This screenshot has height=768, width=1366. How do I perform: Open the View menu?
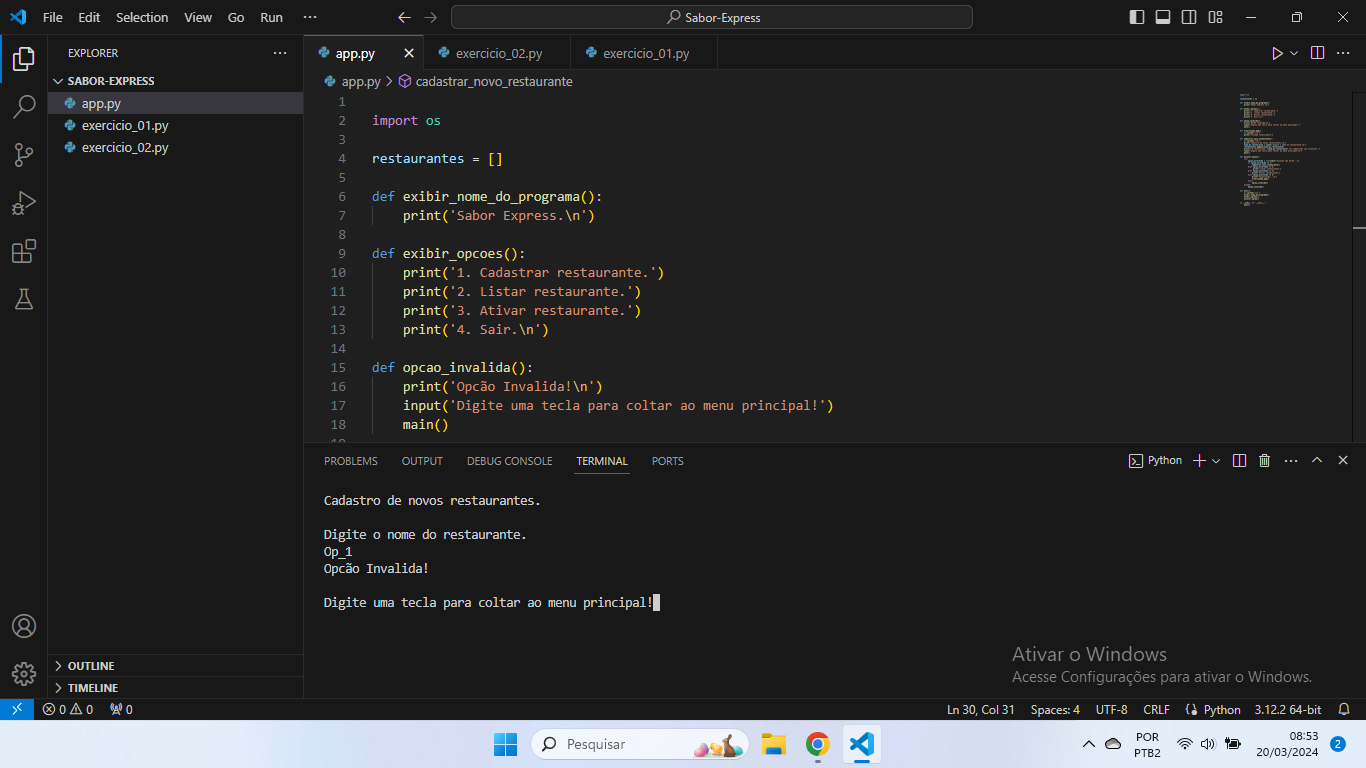pos(198,17)
